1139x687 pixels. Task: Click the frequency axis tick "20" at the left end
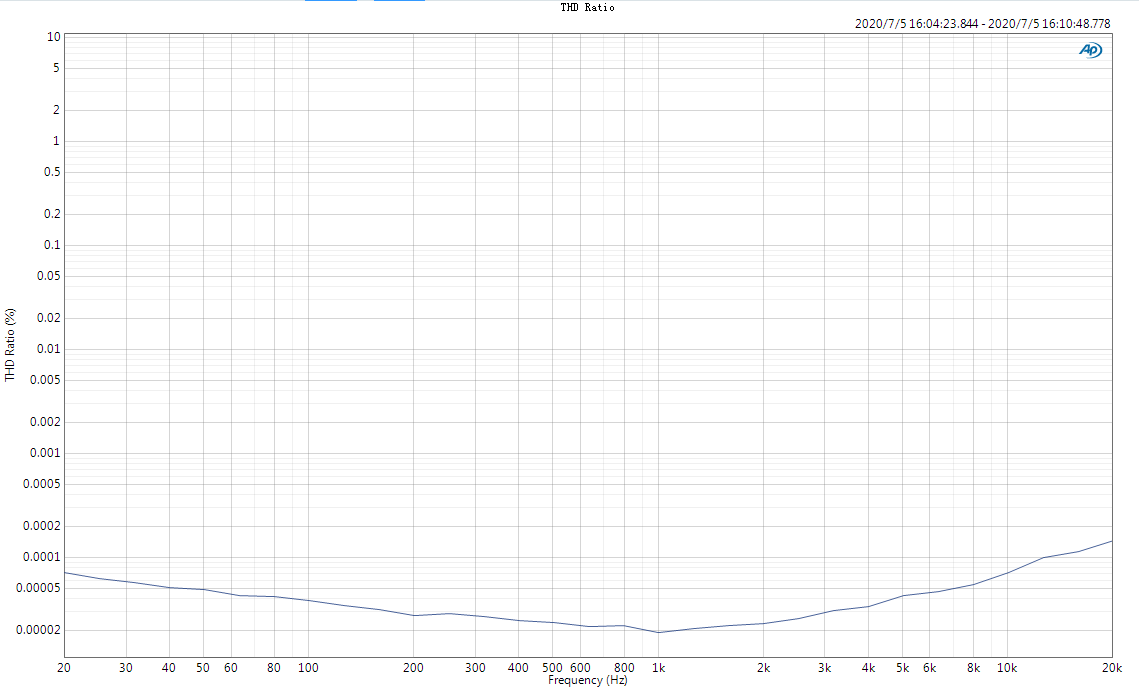point(64,667)
